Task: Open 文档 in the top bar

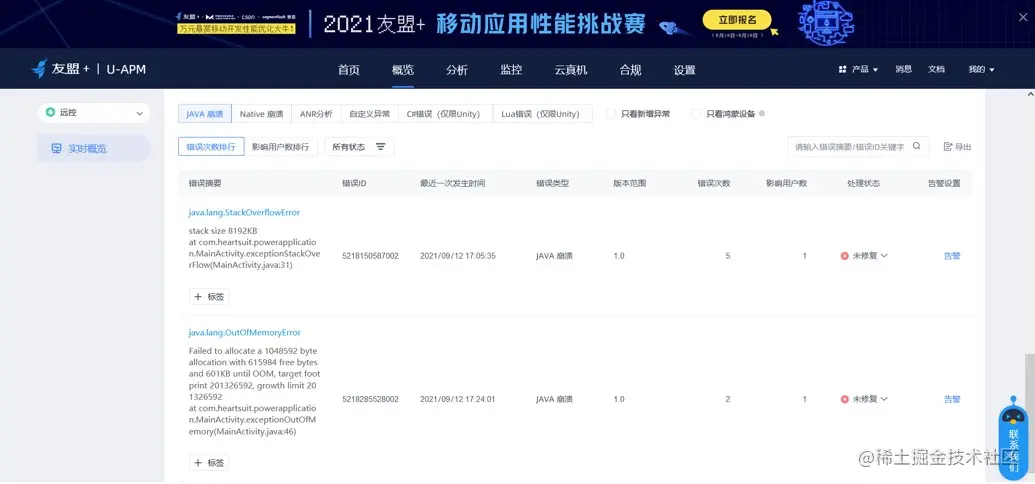Action: [936, 69]
